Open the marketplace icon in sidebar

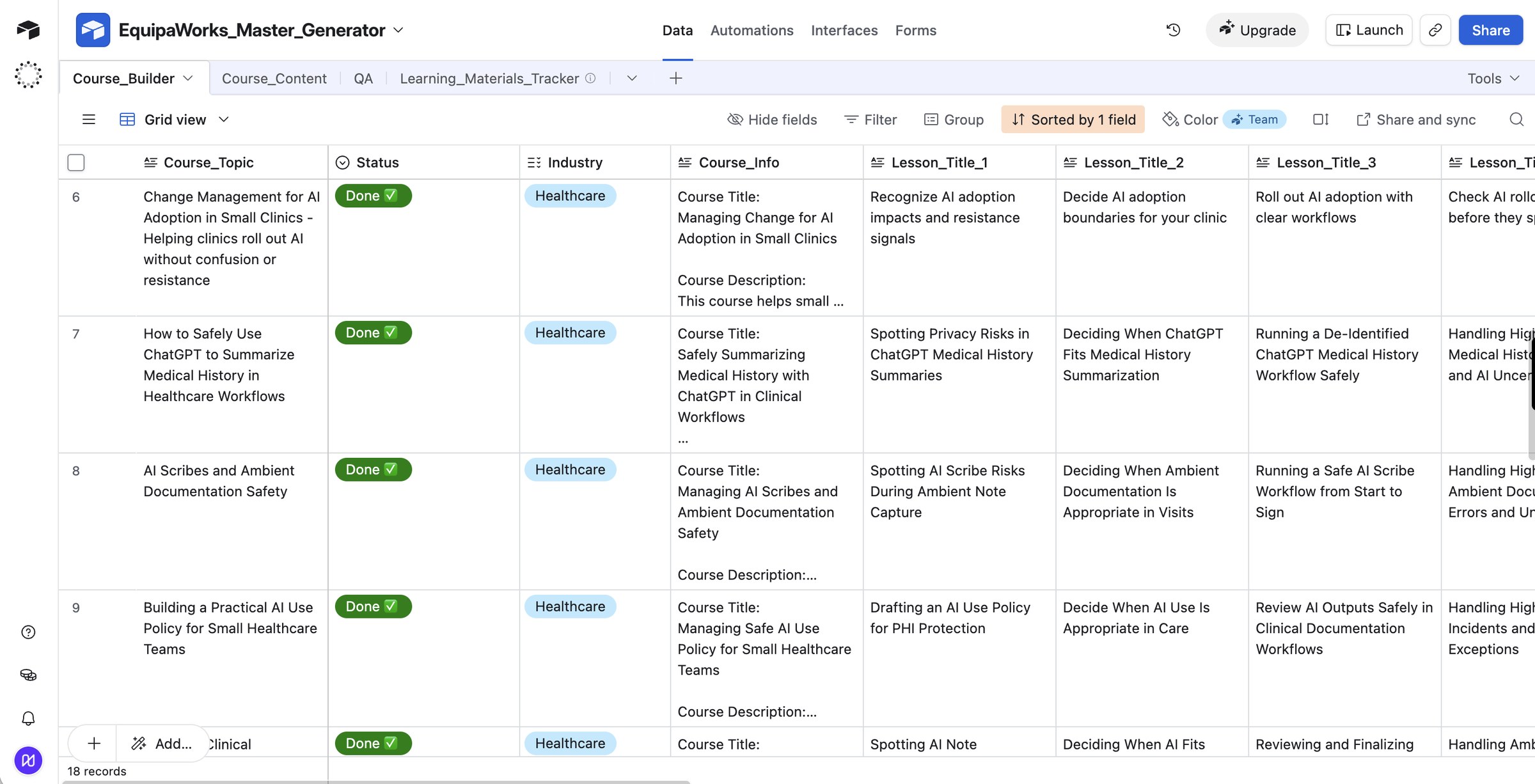[28, 675]
